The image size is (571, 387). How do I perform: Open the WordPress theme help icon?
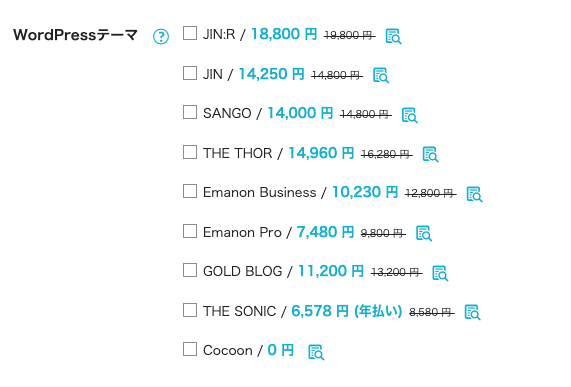[x=161, y=36]
